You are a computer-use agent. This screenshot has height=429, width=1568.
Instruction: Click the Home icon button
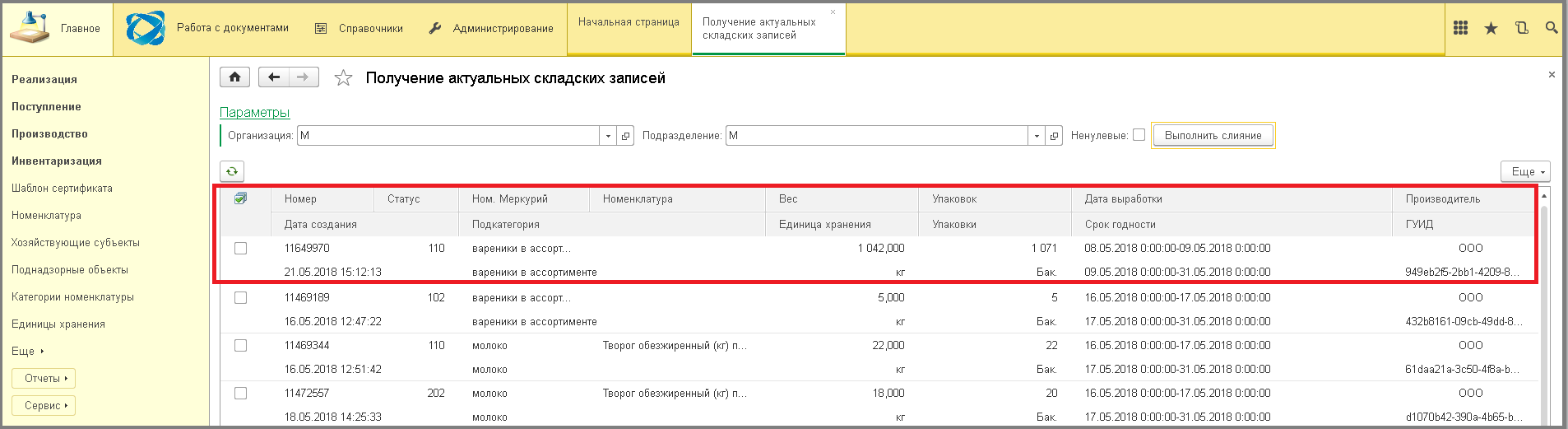click(x=234, y=77)
